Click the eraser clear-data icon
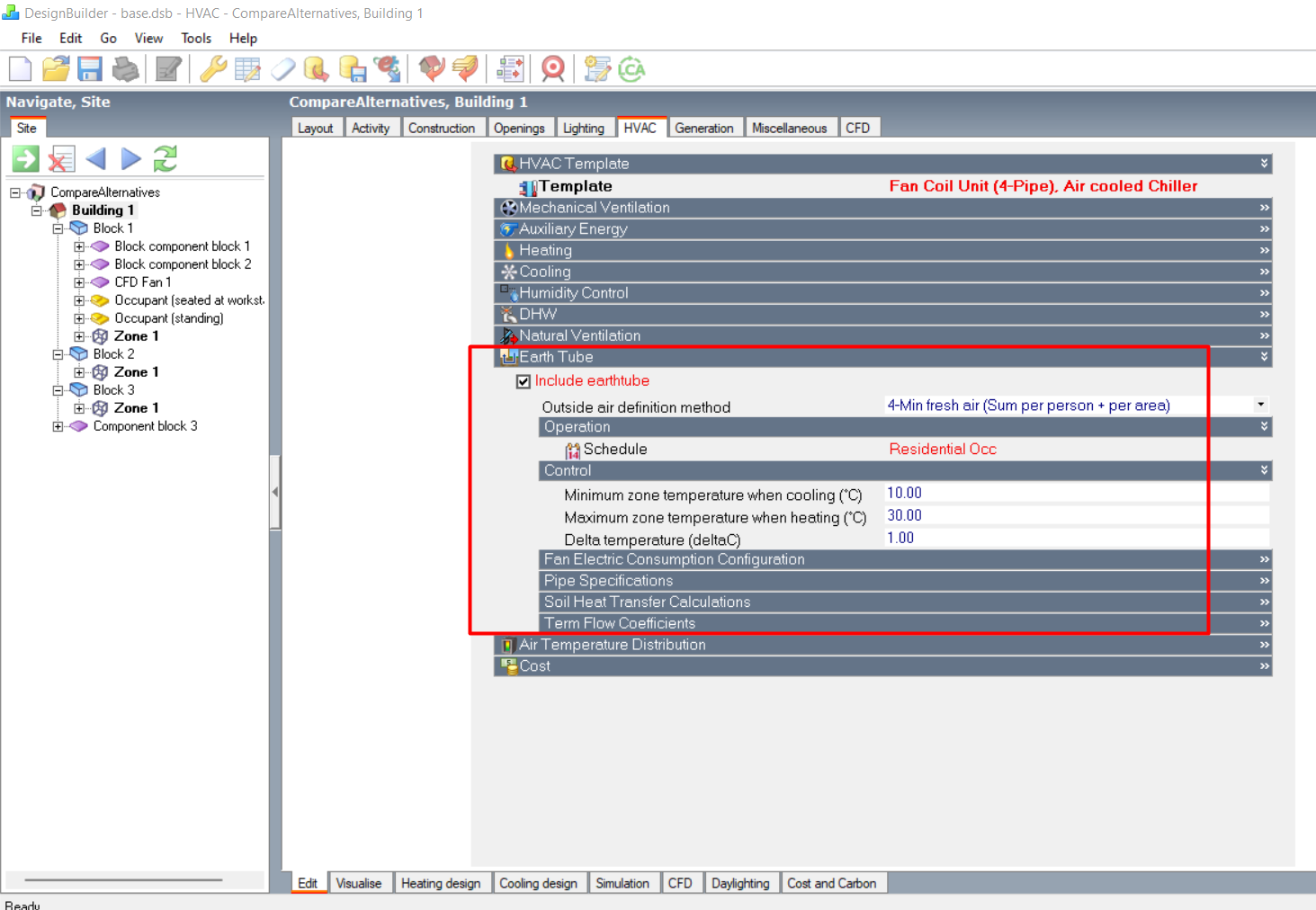Viewport: 1316px width, 910px height. click(x=282, y=69)
